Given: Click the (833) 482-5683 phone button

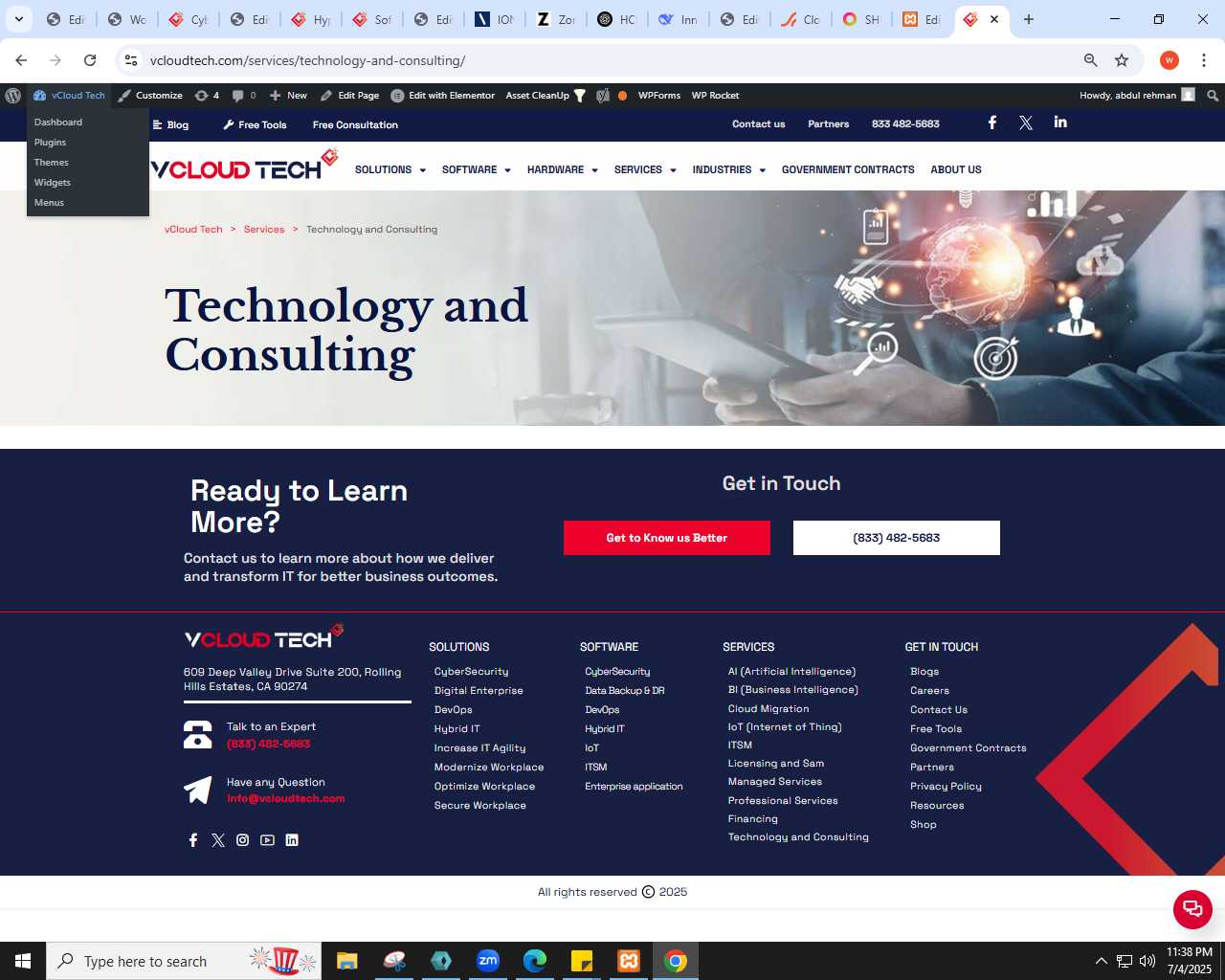Looking at the screenshot, I should pyautogui.click(x=897, y=538).
